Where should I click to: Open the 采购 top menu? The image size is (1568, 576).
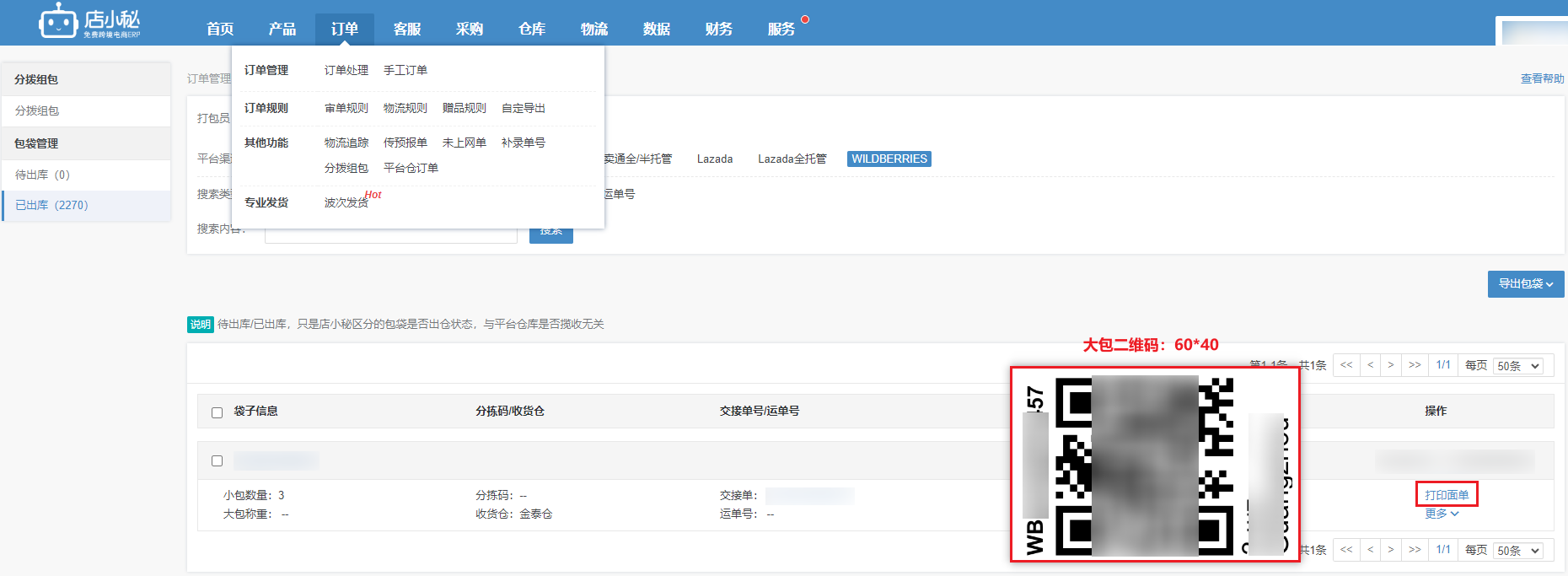tap(470, 29)
